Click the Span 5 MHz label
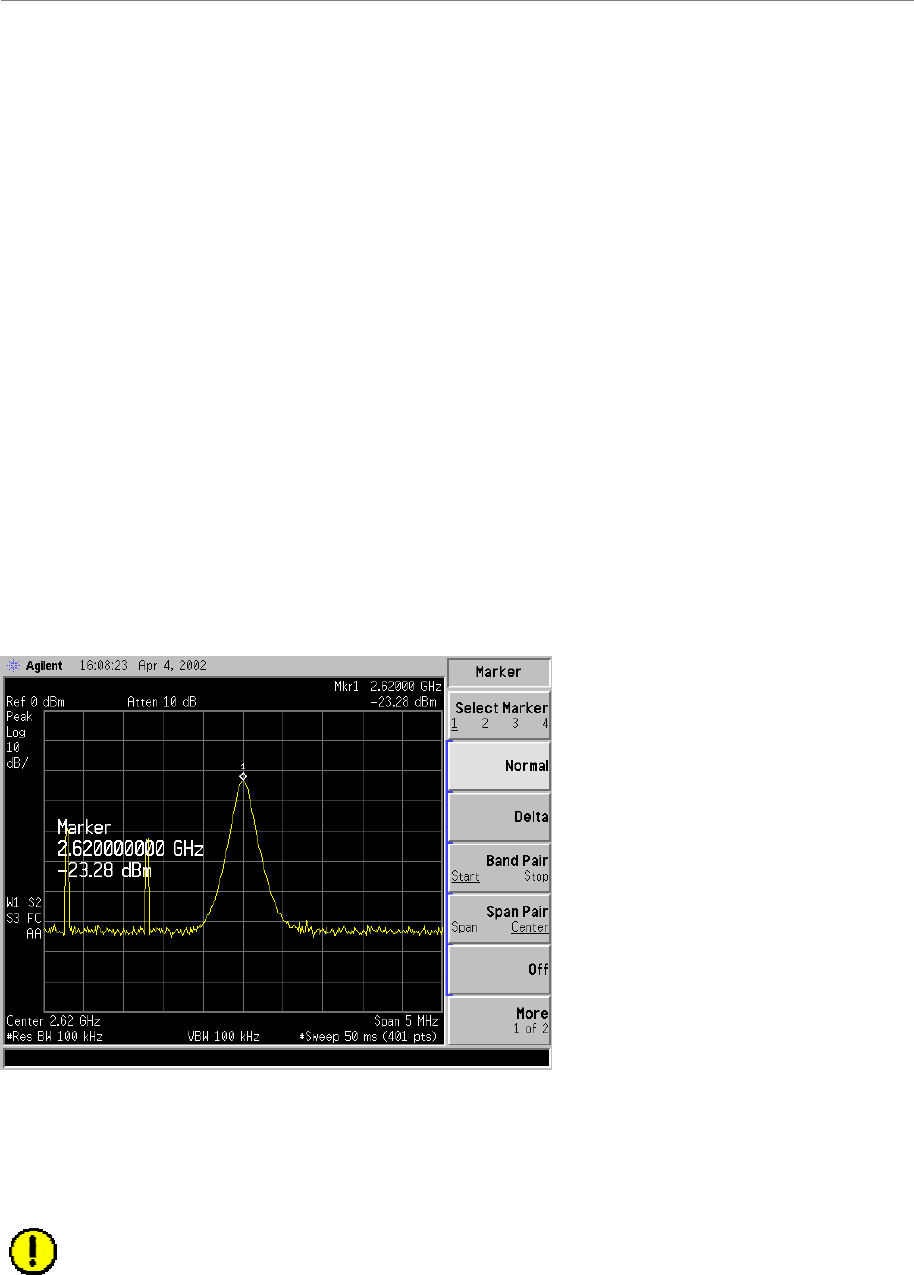Viewport: 914px width, 1275px height. pos(406,1022)
